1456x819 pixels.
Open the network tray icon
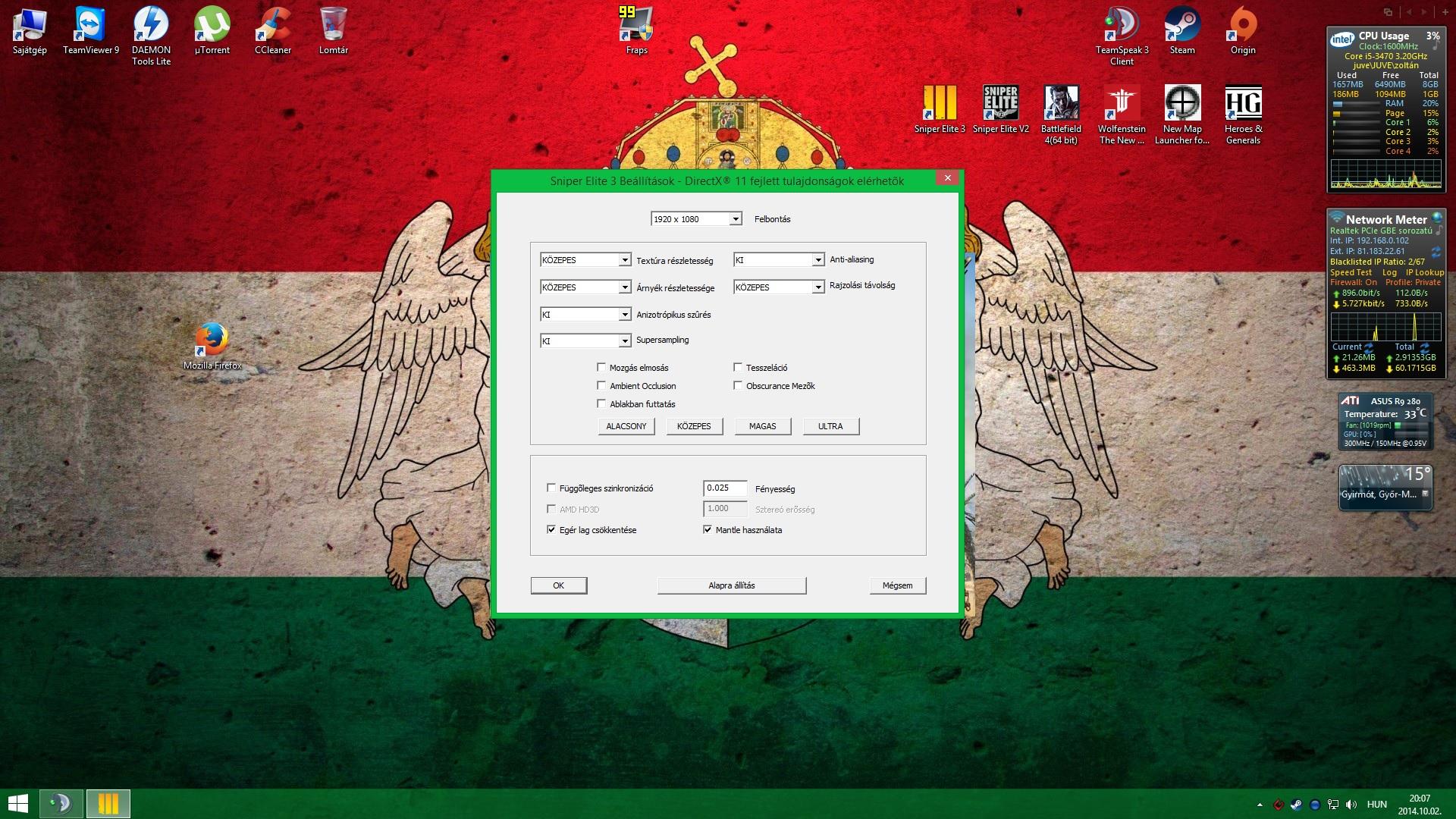click(1333, 805)
